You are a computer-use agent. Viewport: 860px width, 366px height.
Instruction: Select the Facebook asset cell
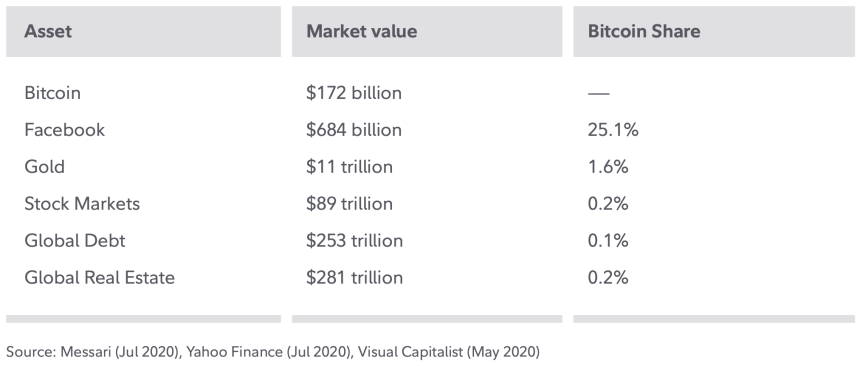(65, 130)
